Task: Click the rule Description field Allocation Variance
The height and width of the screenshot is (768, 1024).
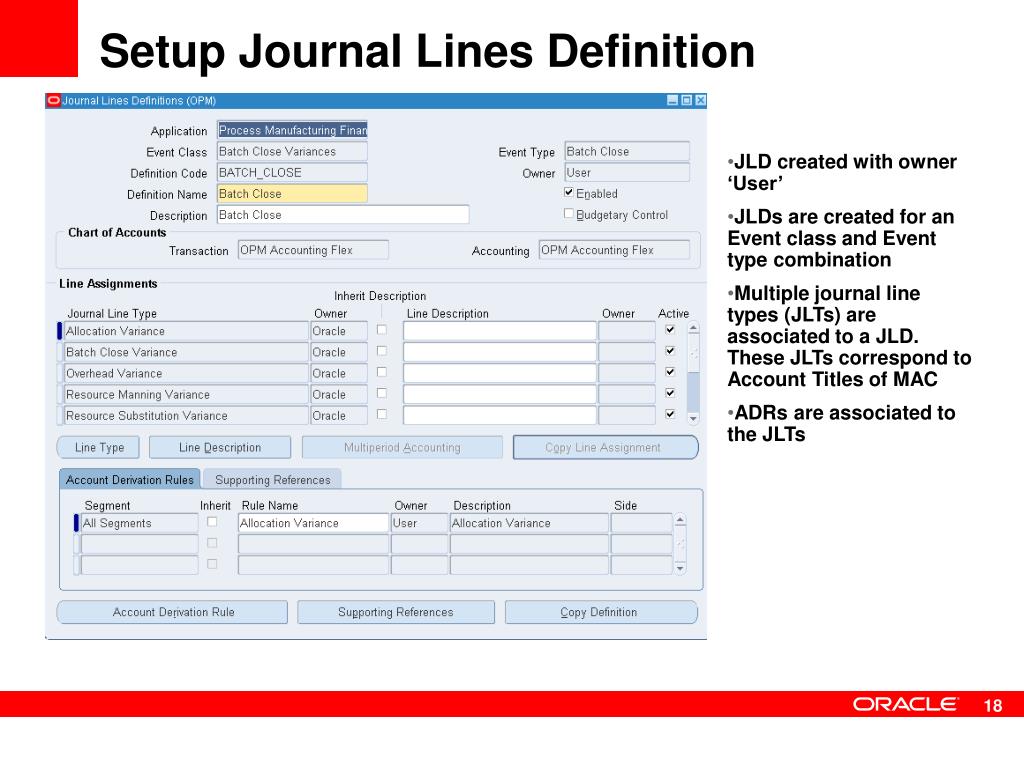Action: (x=529, y=523)
